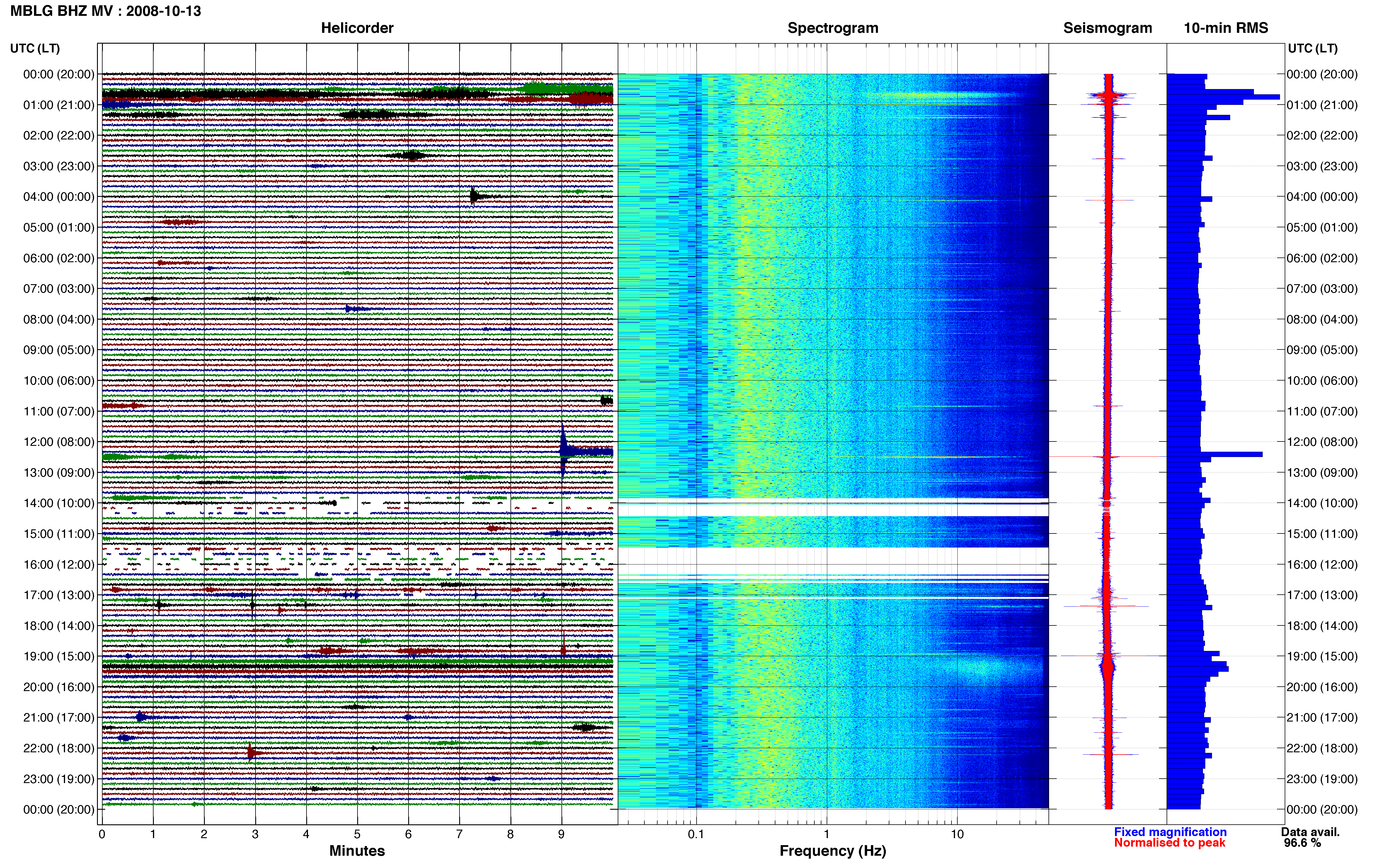1389x868 pixels.
Task: Click the Spectrogram panel heading
Action: (833, 28)
